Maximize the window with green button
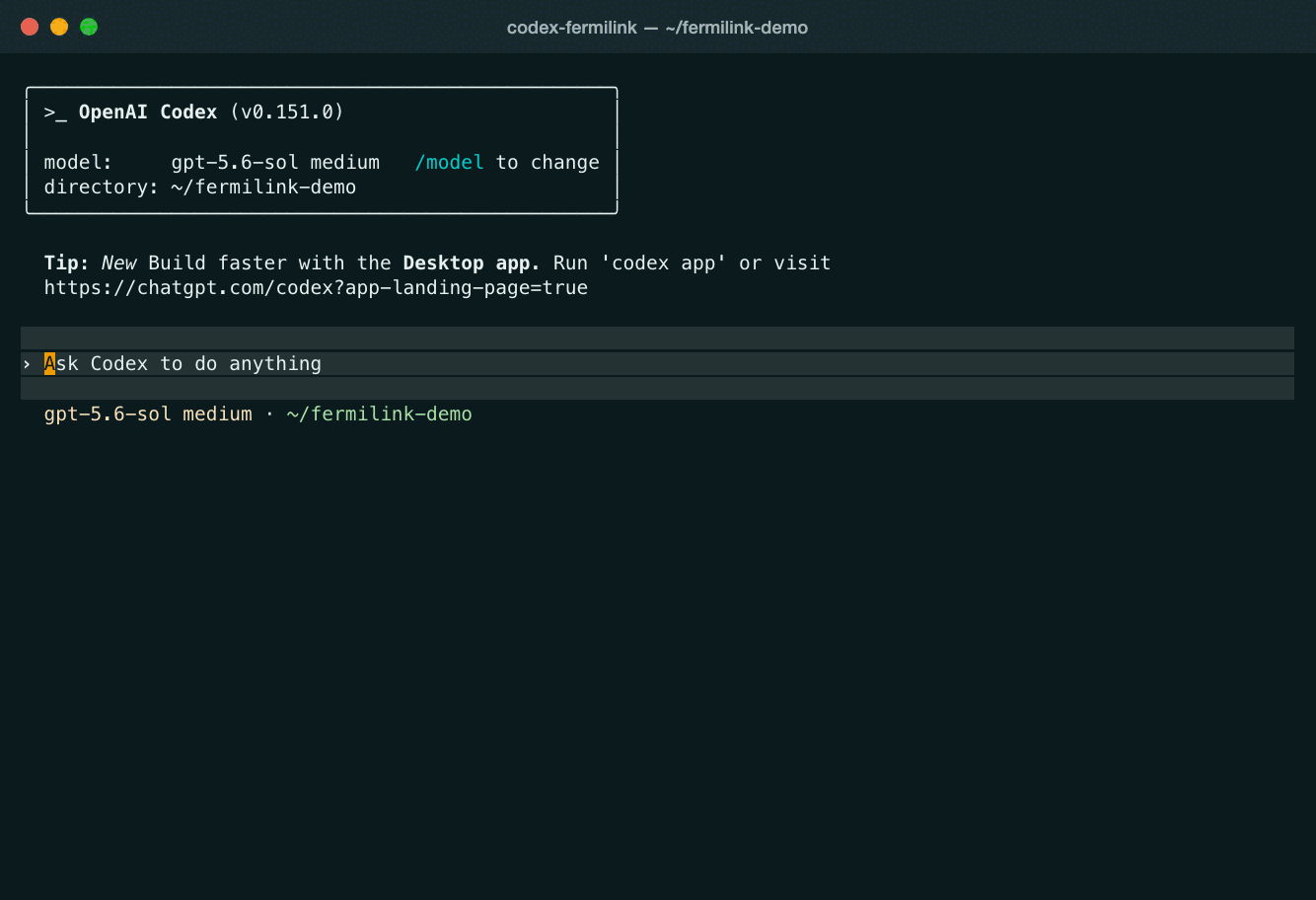 point(89,27)
